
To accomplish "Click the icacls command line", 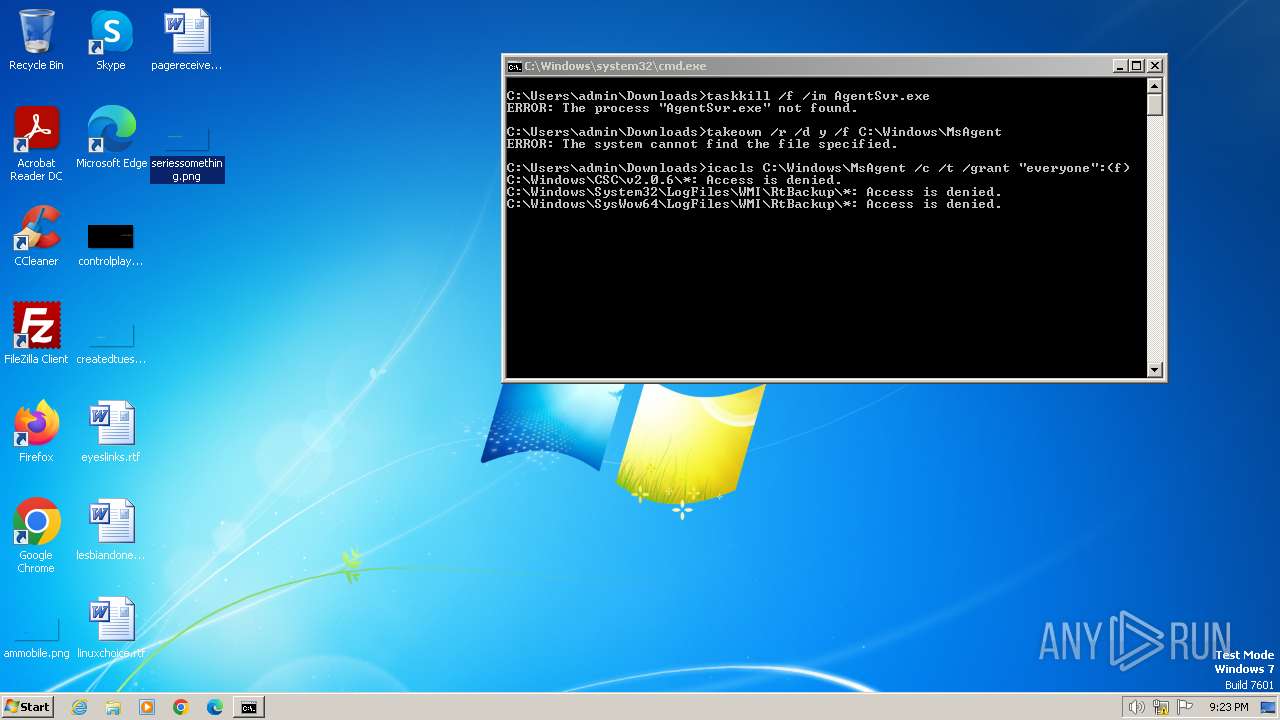I will [x=818, y=168].
